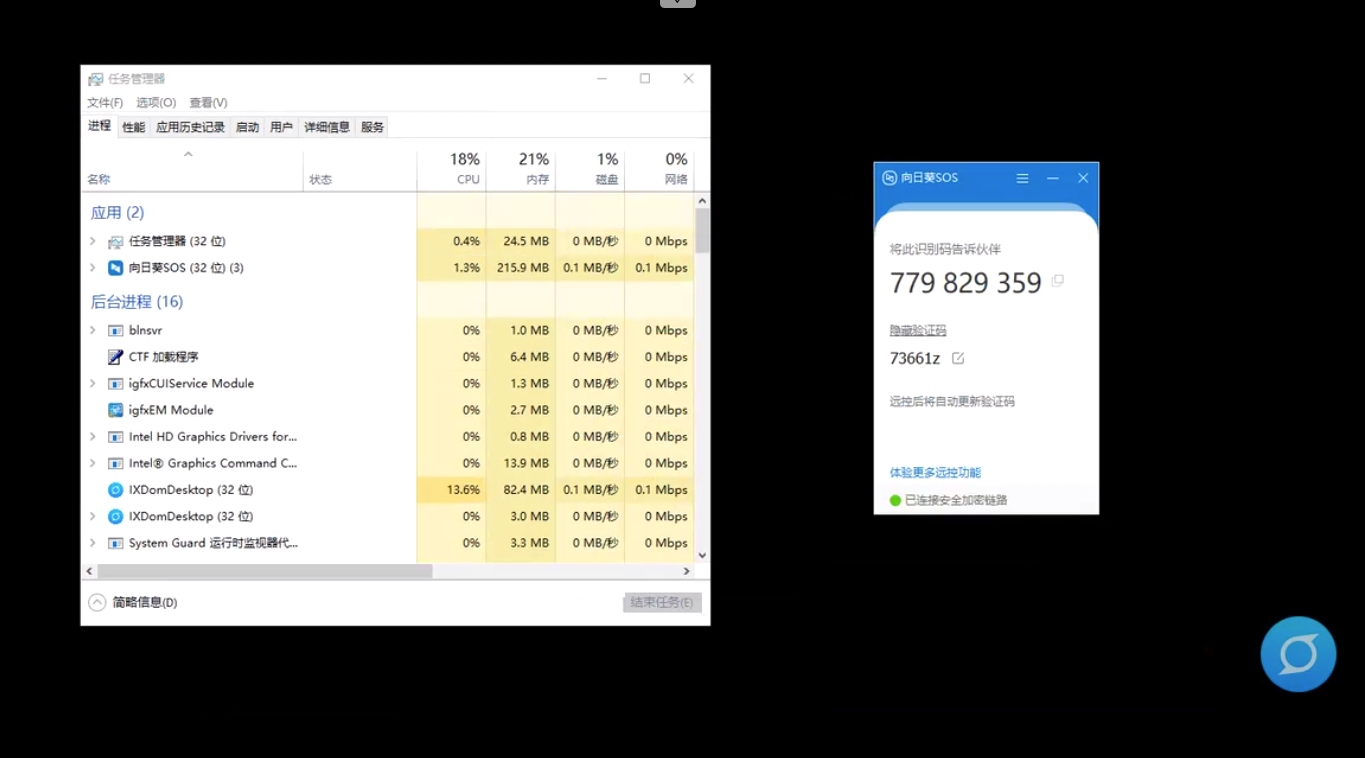Expand the 任务管理器 (32 位) row
The image size is (1365, 758).
(93, 241)
